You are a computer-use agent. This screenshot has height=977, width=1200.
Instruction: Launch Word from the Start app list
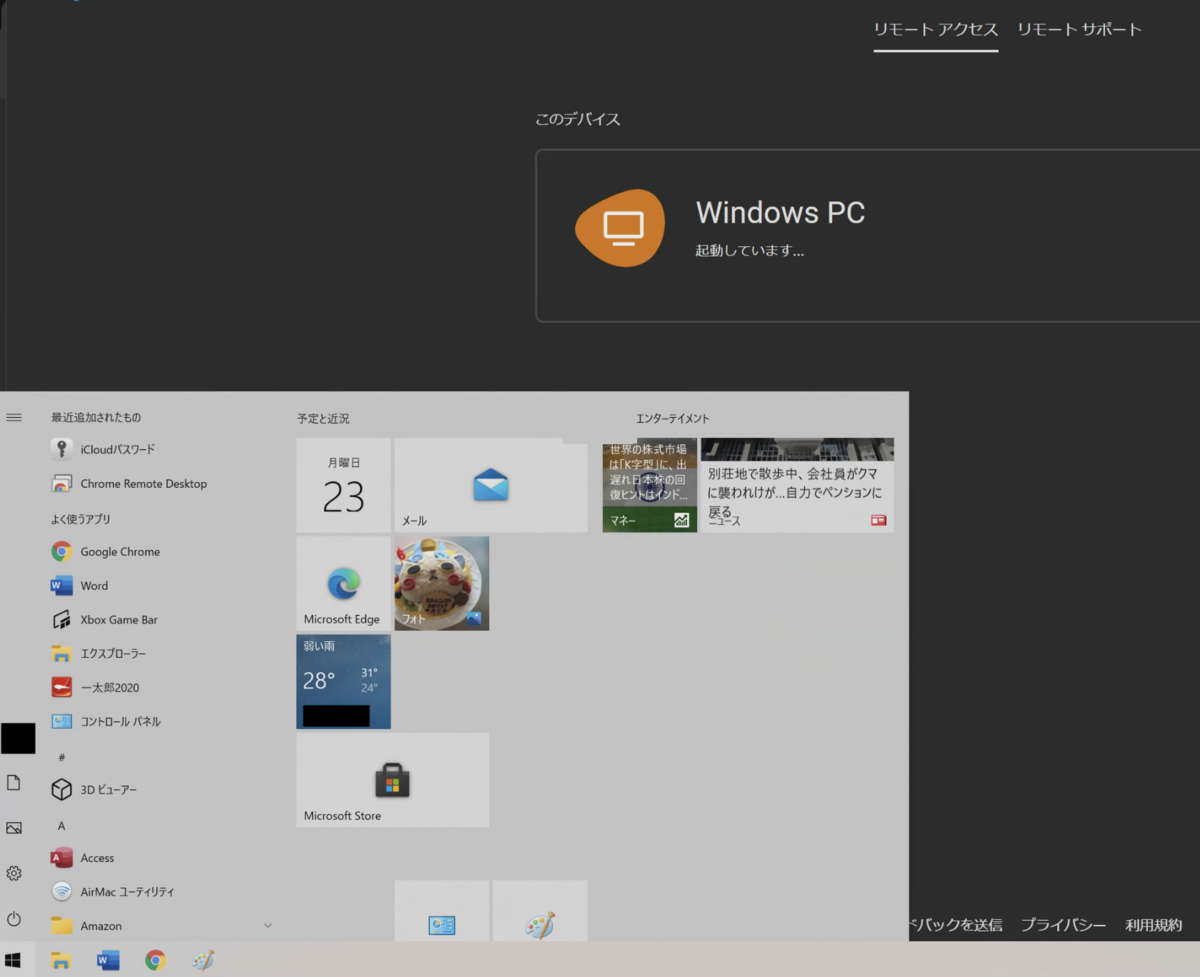pyautogui.click(x=160, y=585)
